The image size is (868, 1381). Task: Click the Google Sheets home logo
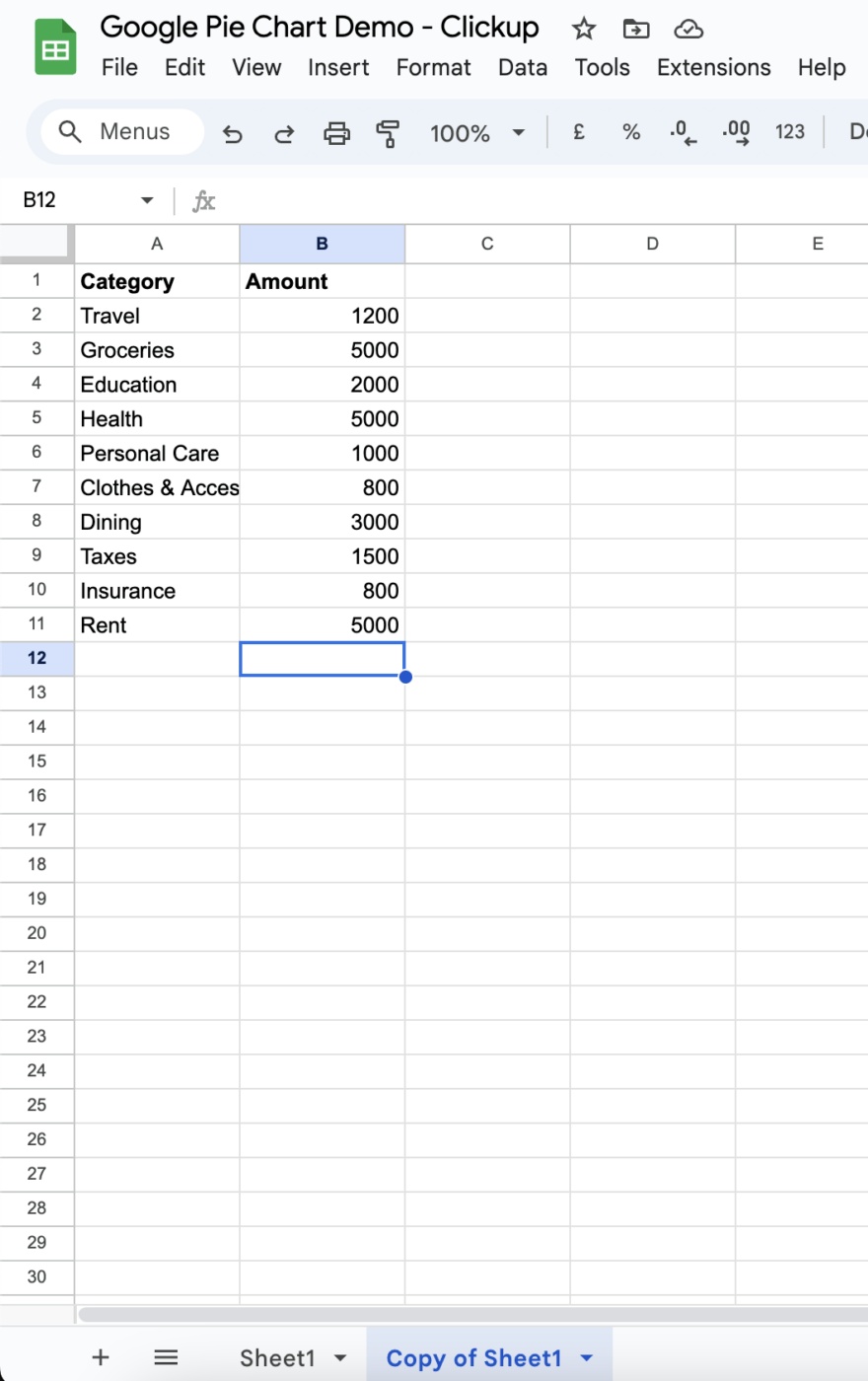55,46
